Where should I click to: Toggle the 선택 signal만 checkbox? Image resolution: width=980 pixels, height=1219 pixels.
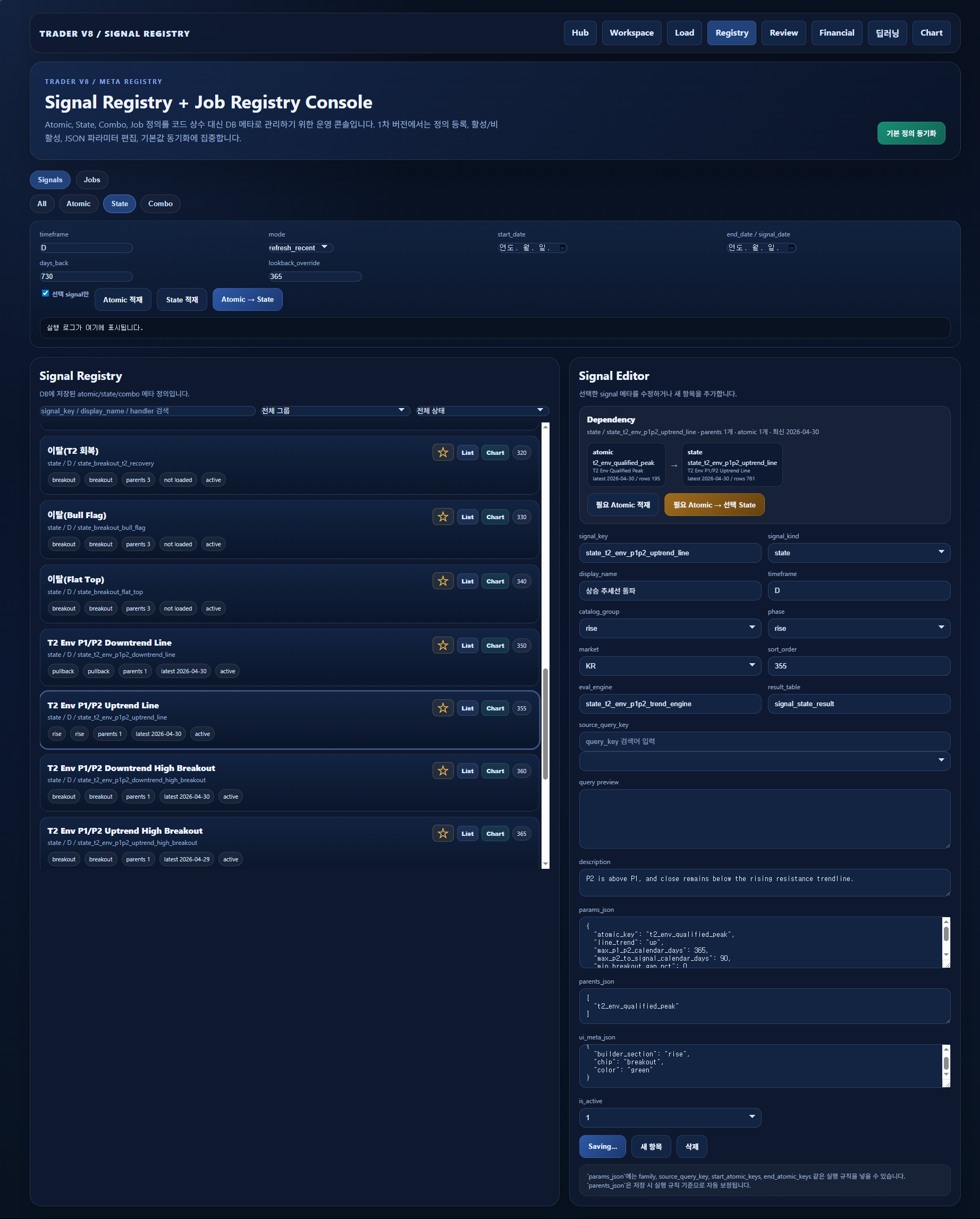[x=45, y=293]
